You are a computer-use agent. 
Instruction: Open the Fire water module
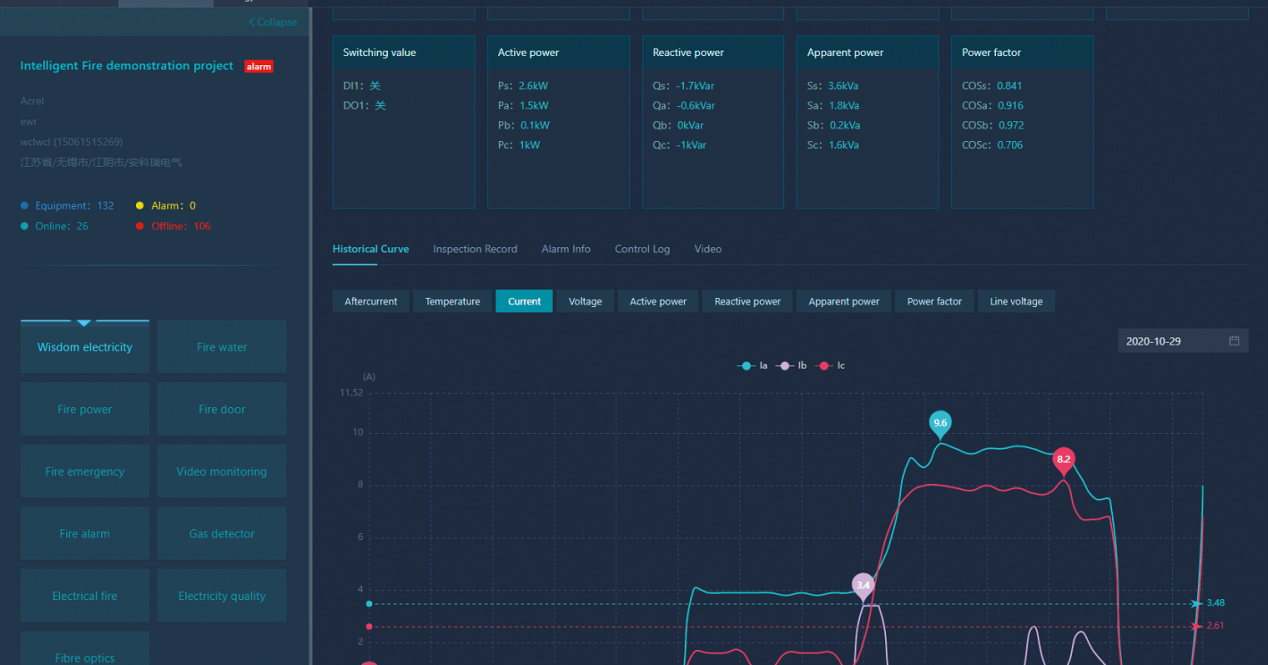click(222, 347)
